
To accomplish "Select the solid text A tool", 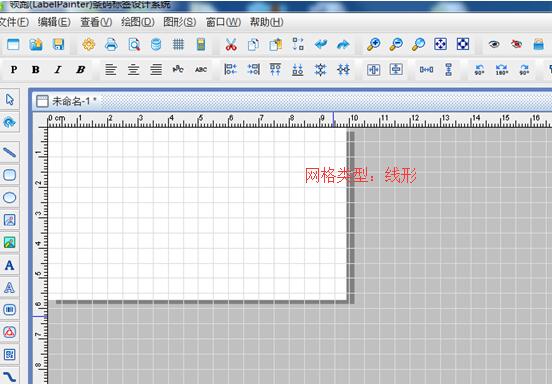I will (x=10, y=265).
